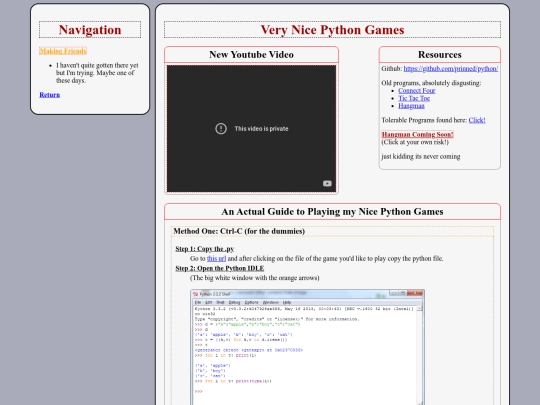Click 'Old programs, absolutely disgusting:' text
The image size is (540, 405).
[x=431, y=83]
